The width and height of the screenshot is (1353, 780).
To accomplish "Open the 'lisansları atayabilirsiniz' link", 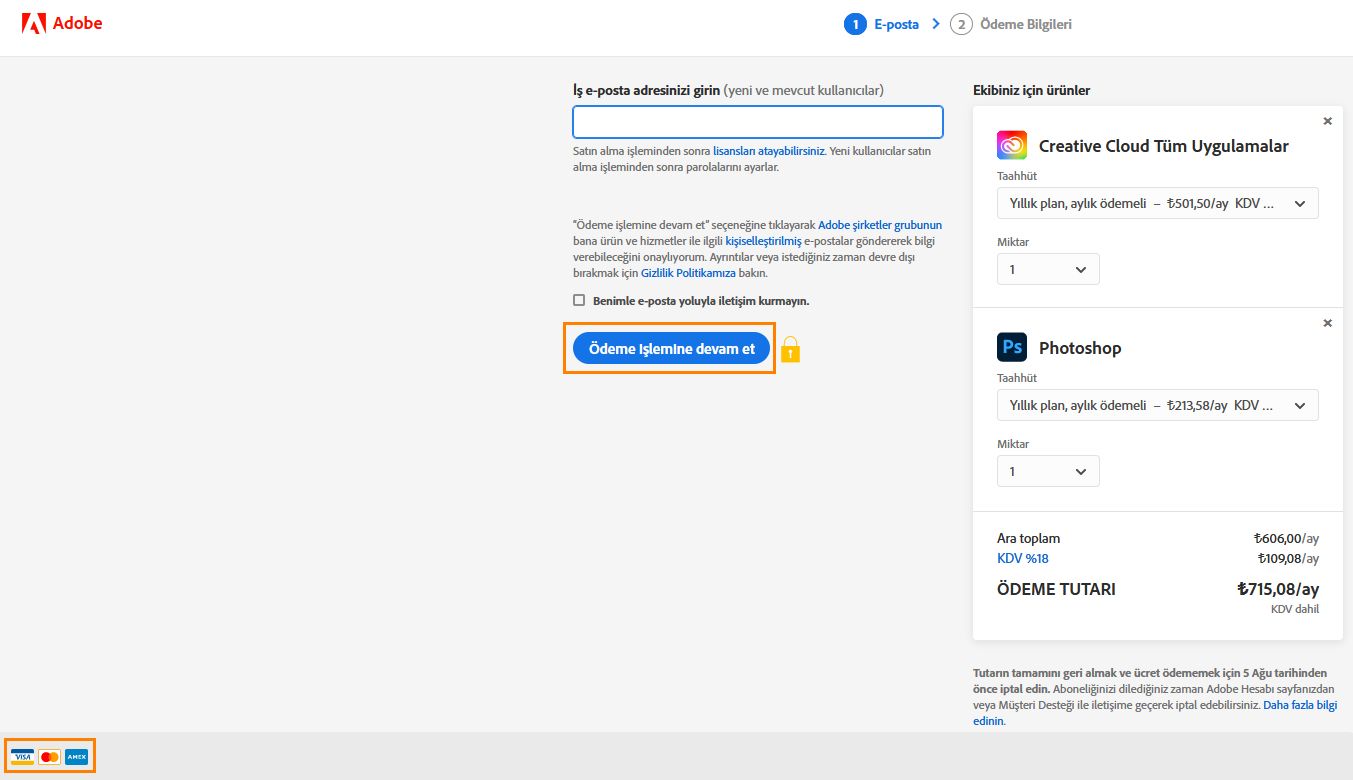I will coord(769,150).
